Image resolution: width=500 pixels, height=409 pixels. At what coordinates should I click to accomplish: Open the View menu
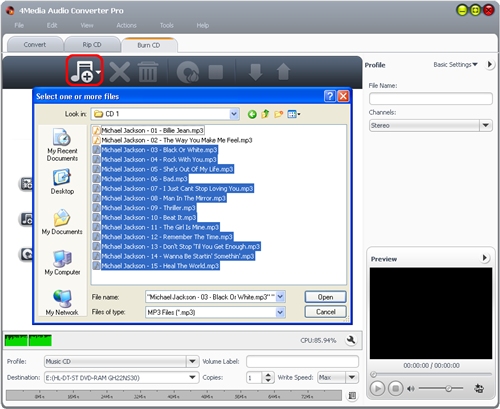[x=87, y=25]
